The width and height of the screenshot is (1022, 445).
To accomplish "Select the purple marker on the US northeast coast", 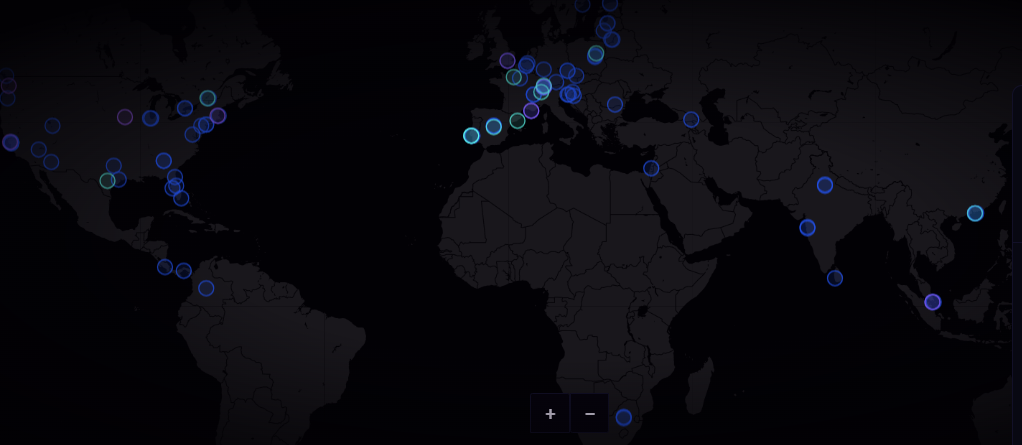I will click(x=218, y=116).
